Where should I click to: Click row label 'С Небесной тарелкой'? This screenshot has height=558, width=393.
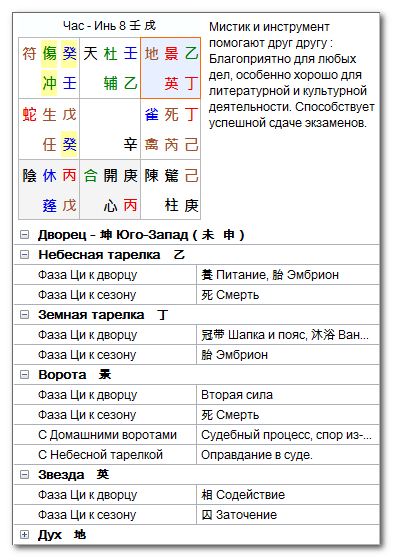click(100, 454)
